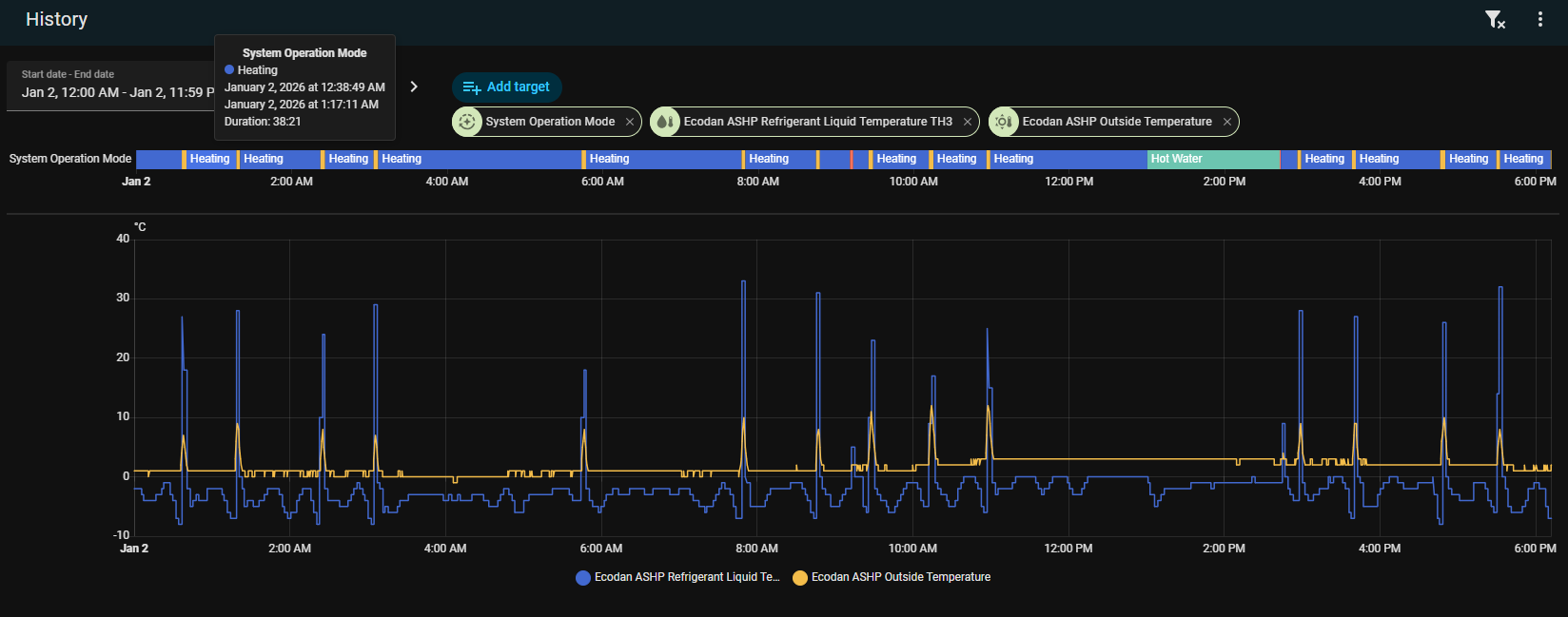
Task: Remove the System Operation Mode target
Action: (x=630, y=122)
